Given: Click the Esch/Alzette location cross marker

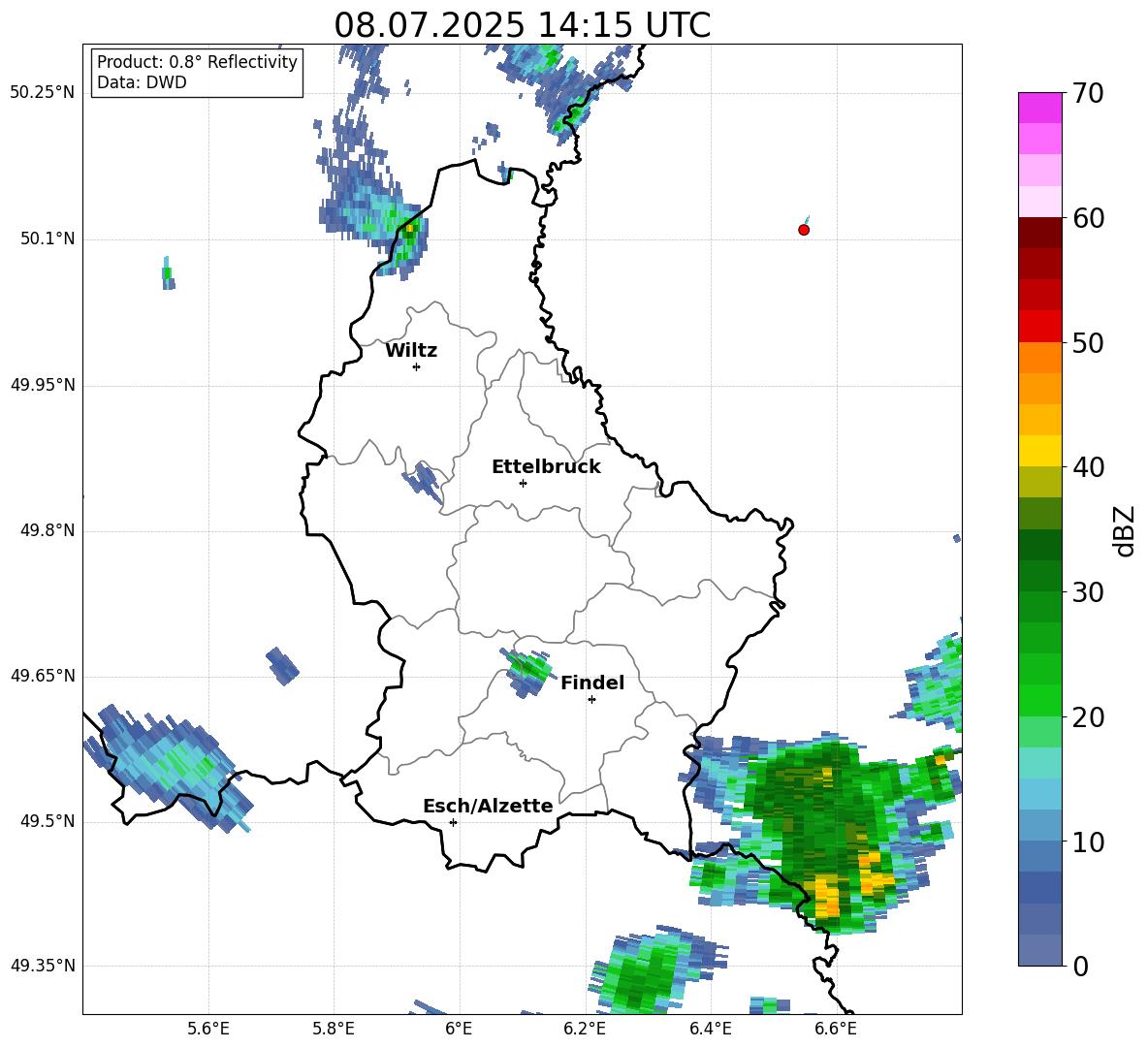Looking at the screenshot, I should click(453, 822).
